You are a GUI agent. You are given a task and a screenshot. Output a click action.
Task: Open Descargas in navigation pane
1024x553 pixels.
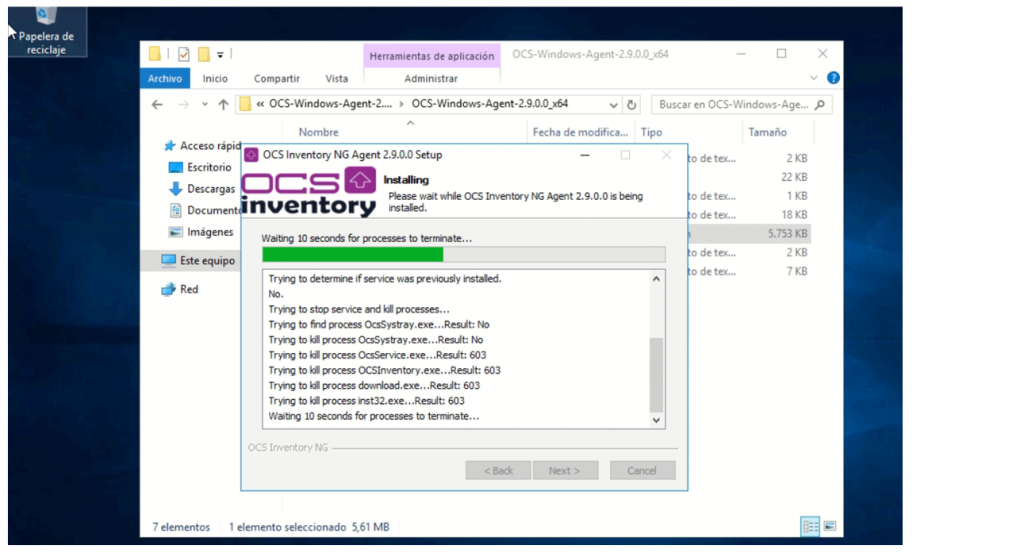pos(202,189)
